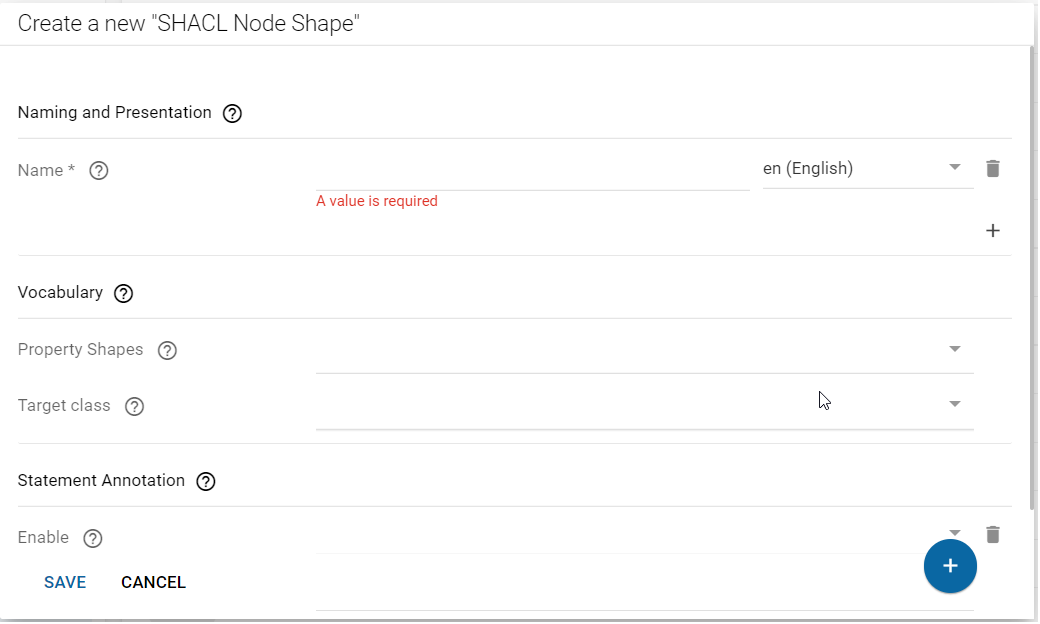Expand the Target class dropdown
1040x624 pixels.
(x=954, y=404)
